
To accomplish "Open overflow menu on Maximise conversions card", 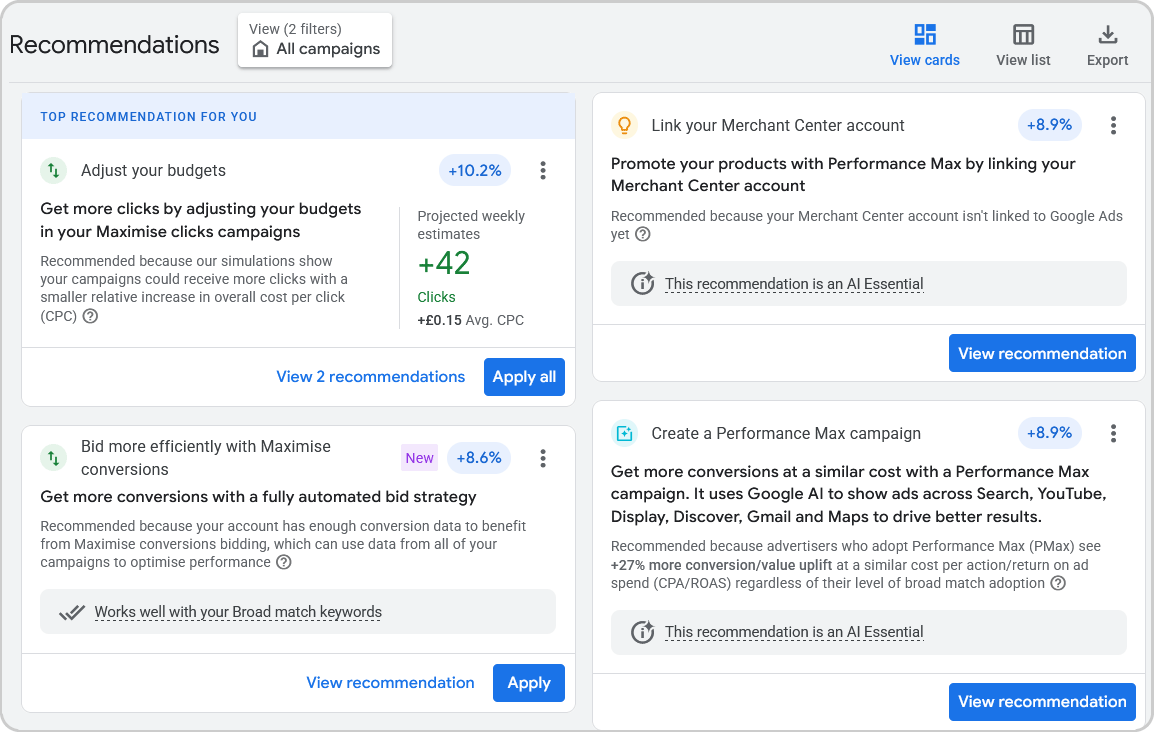I will 542,457.
